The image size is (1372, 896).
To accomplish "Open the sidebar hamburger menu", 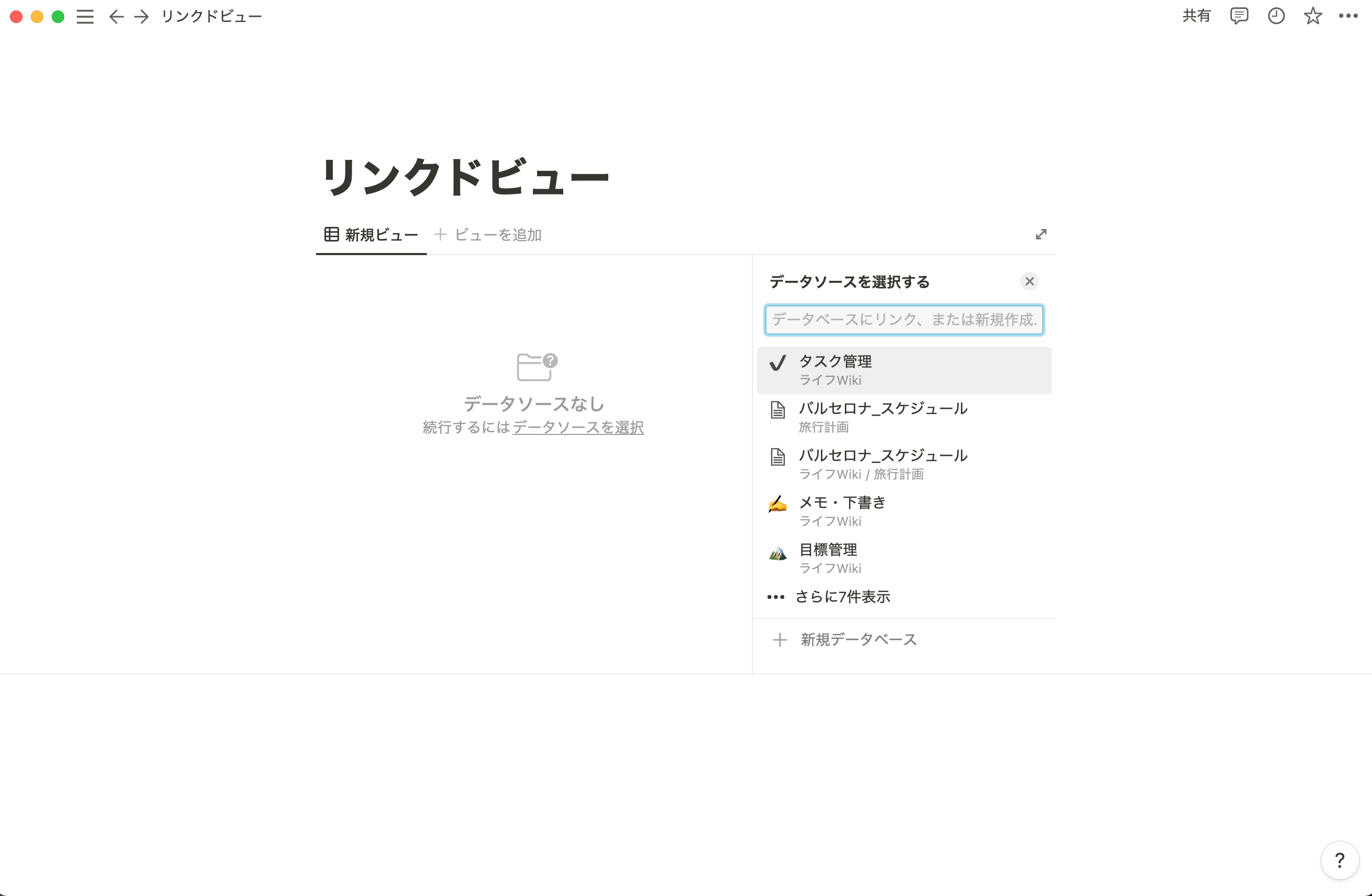I will (x=85, y=17).
